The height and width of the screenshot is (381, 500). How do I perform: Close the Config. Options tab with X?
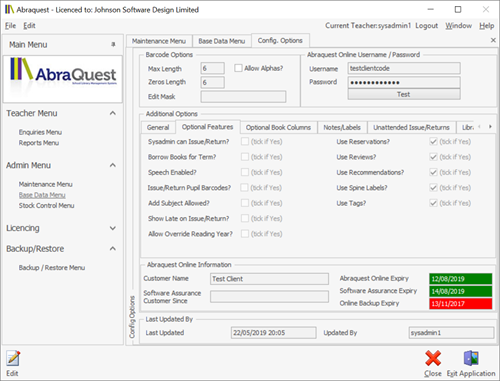point(493,40)
